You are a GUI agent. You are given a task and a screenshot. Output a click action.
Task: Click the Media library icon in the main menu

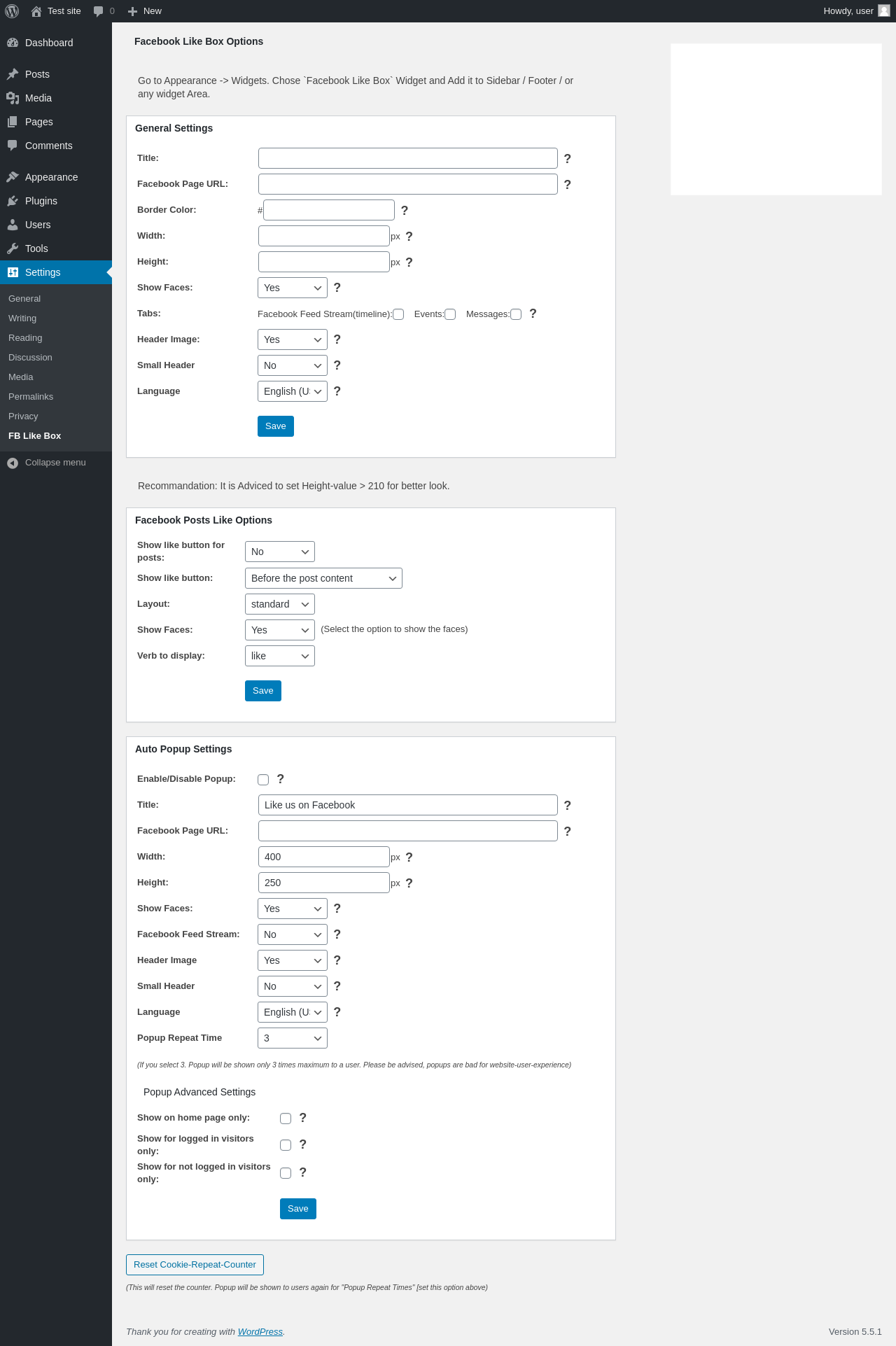13,98
